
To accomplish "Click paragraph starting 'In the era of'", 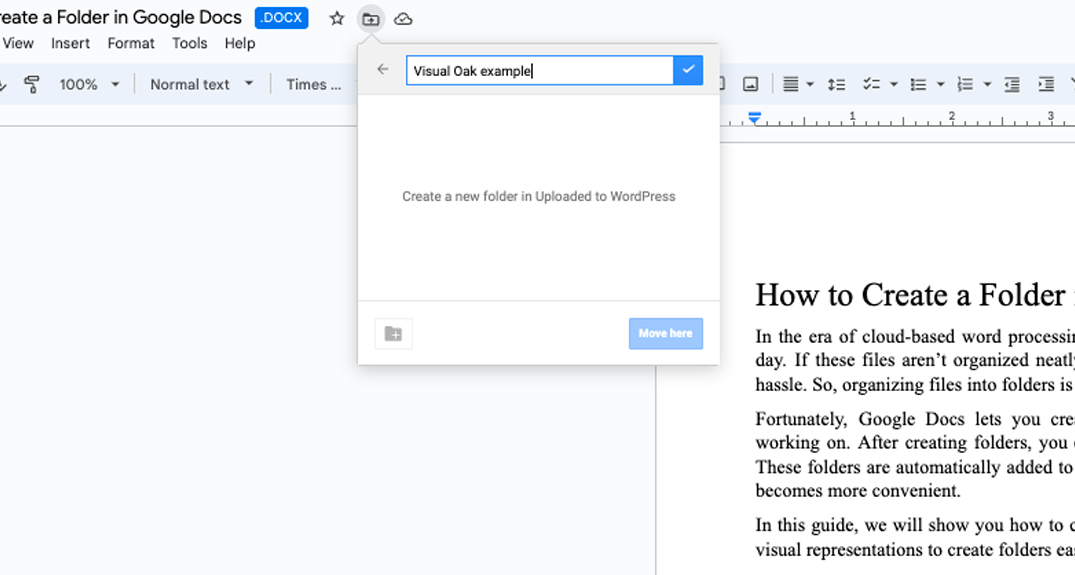I will pyautogui.click(x=915, y=360).
